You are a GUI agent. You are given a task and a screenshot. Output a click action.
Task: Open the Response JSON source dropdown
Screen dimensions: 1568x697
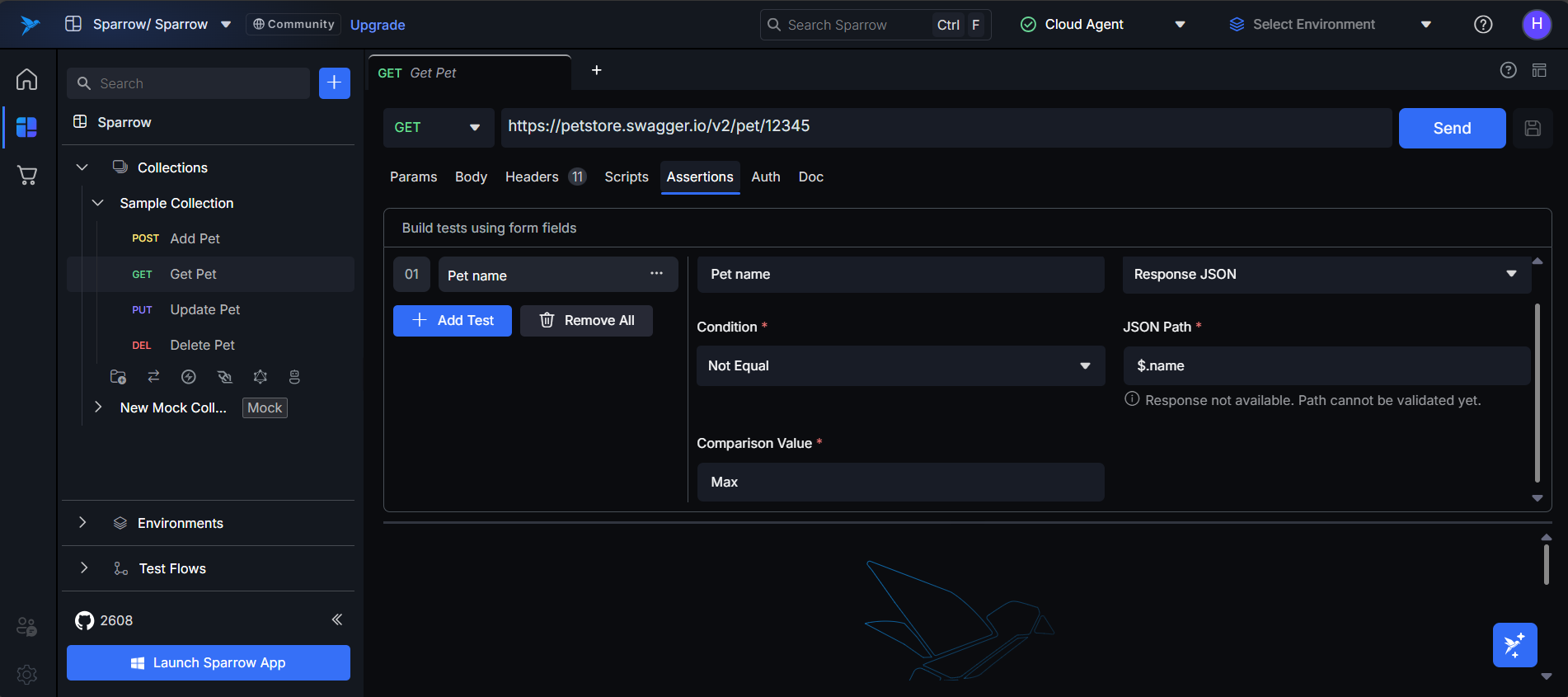click(1326, 275)
